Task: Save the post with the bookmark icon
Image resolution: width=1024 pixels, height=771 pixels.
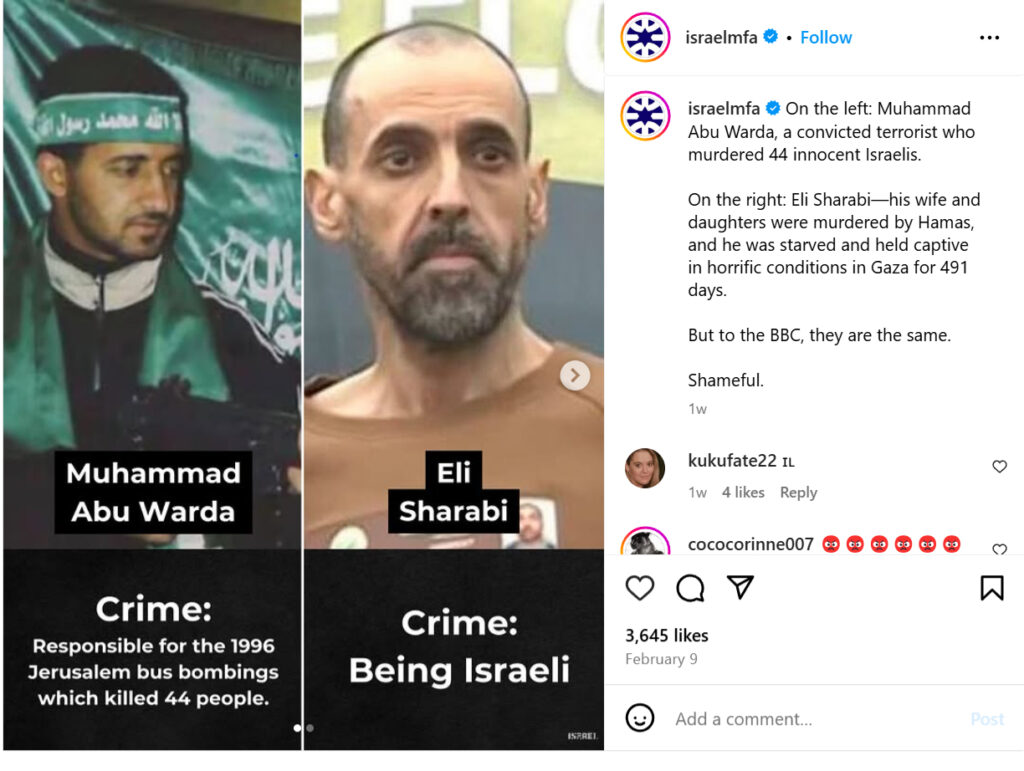Action: point(991,588)
